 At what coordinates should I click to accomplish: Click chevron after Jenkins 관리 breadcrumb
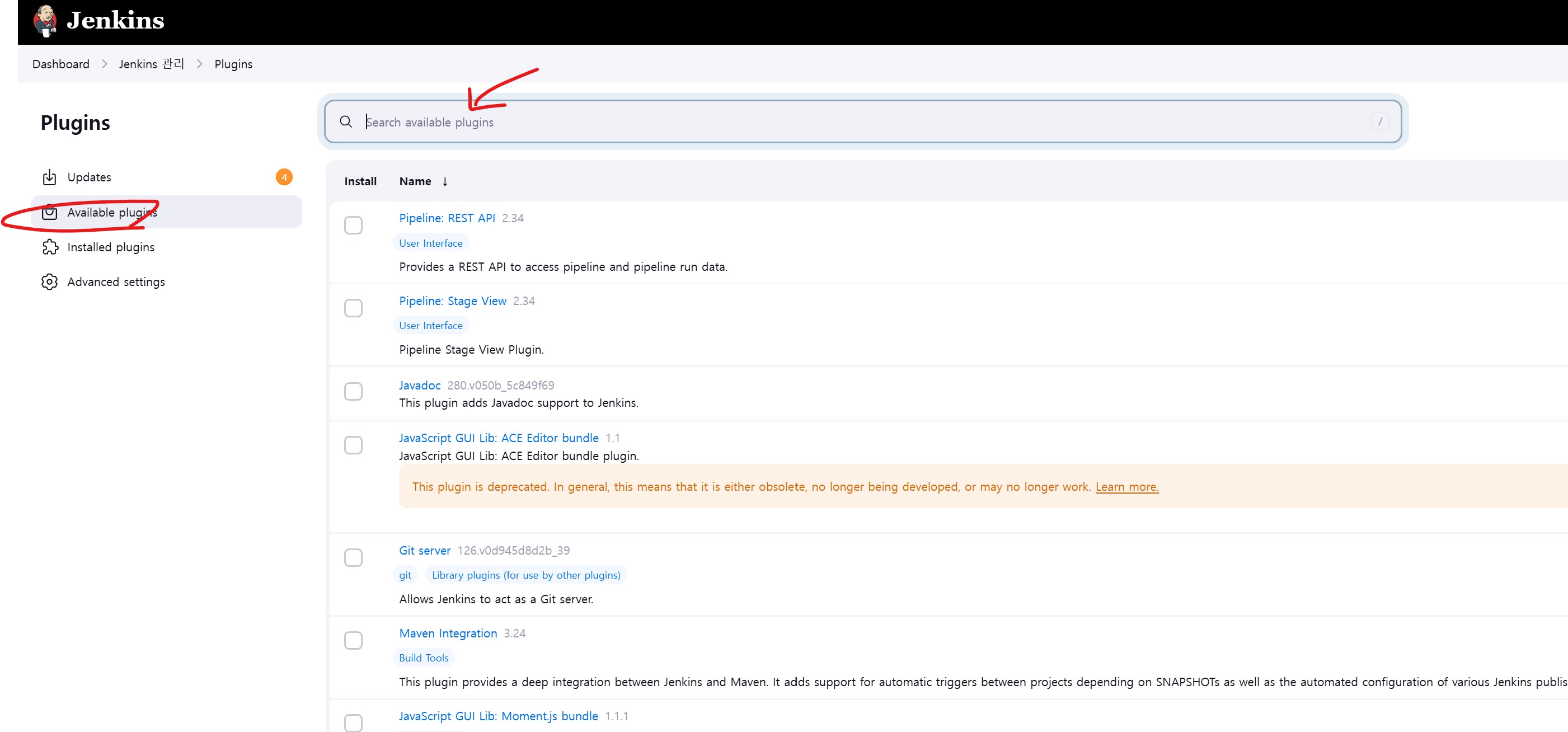click(199, 64)
